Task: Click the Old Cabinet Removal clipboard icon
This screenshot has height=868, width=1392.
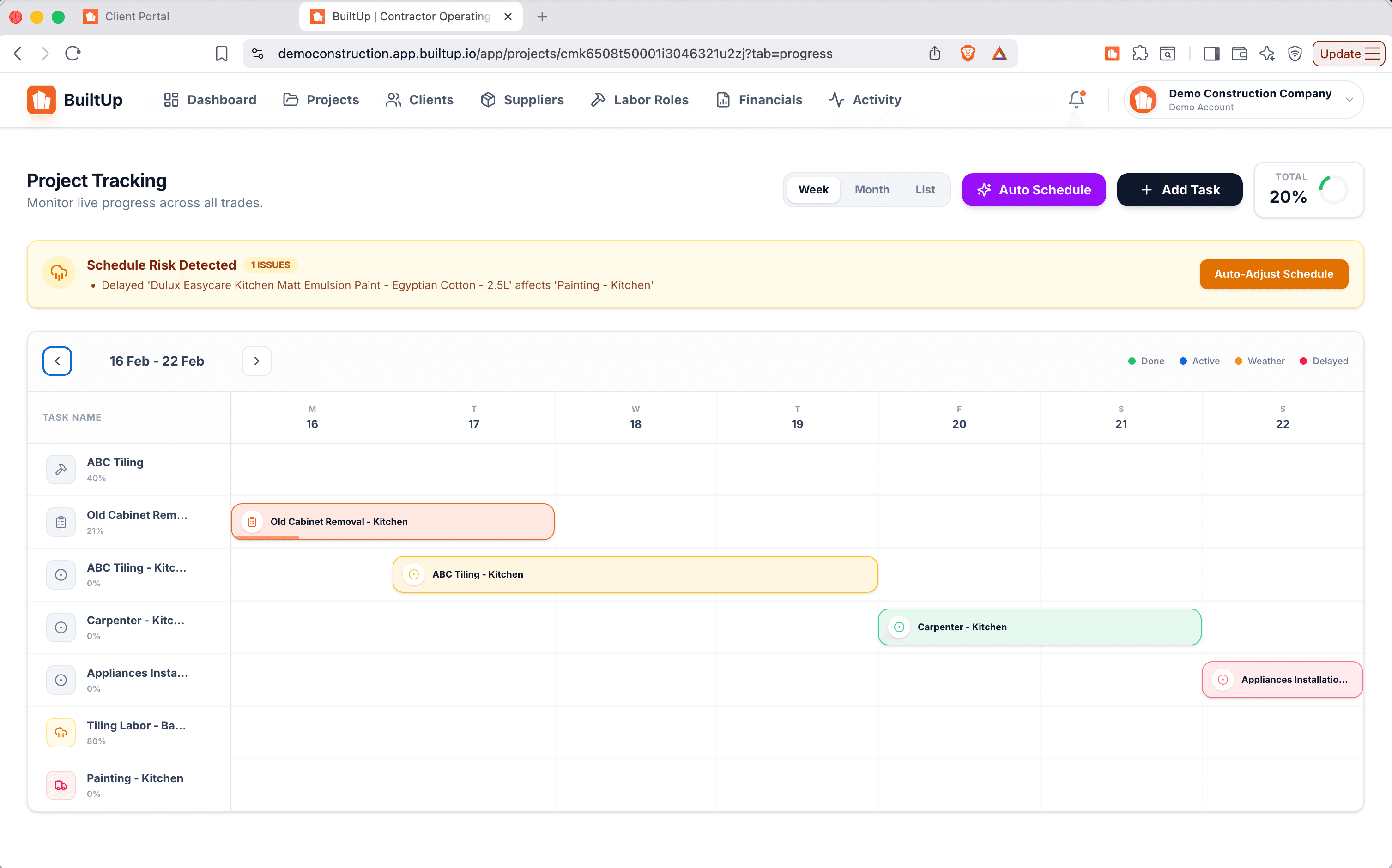Action: 61,522
